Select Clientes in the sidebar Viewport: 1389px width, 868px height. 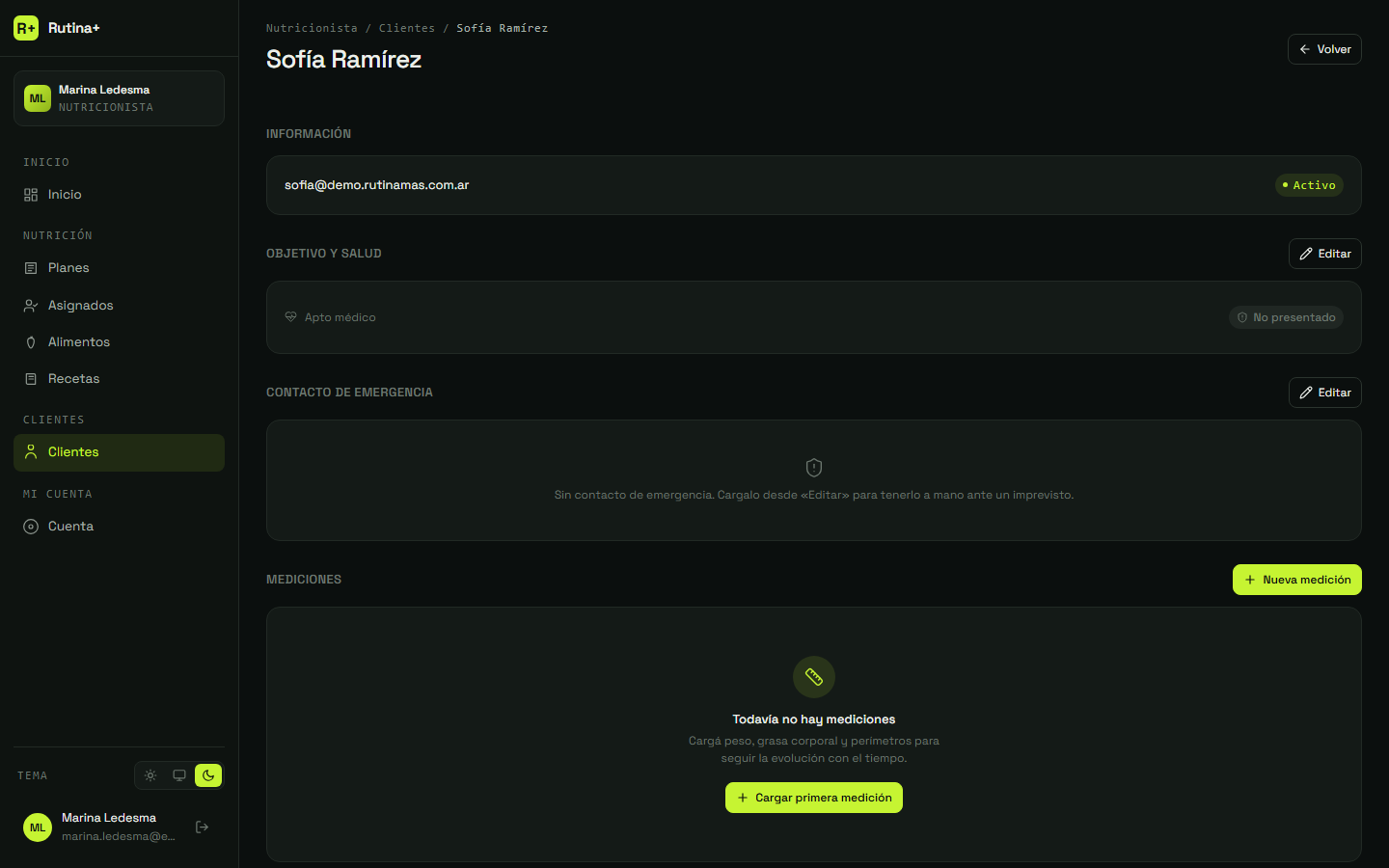pos(119,452)
